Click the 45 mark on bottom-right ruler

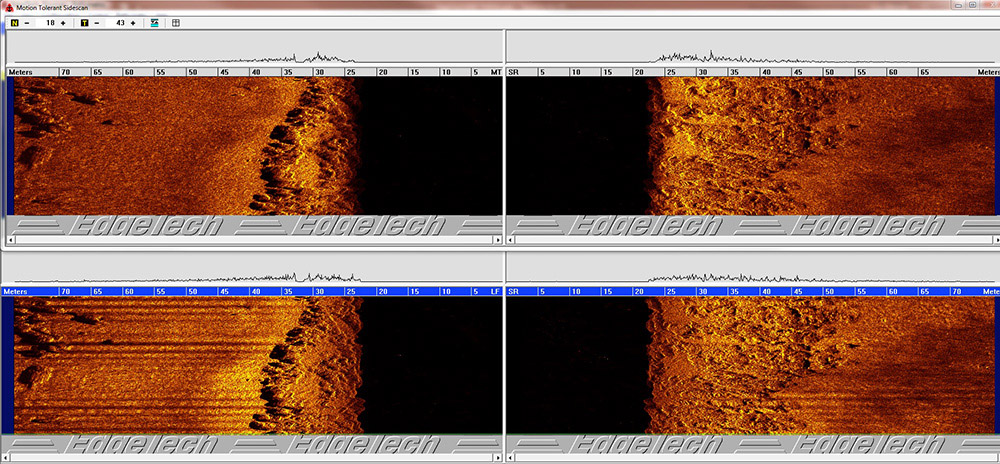pos(797,291)
